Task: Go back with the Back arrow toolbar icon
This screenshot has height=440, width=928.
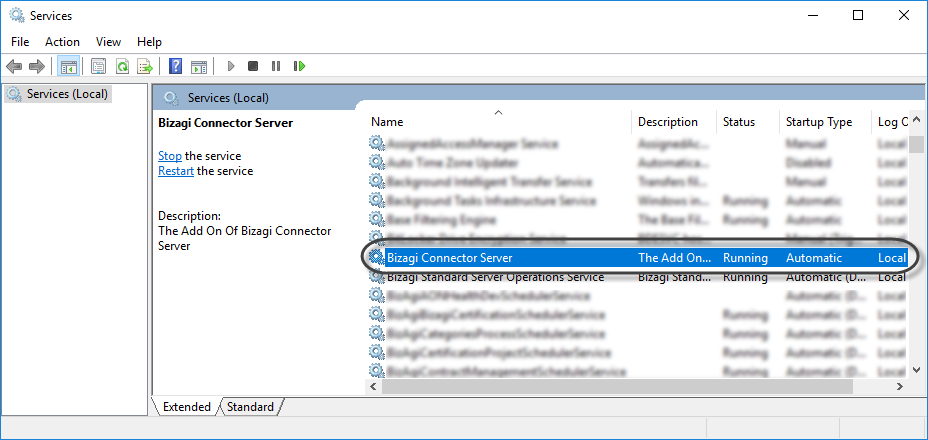Action: [x=14, y=66]
